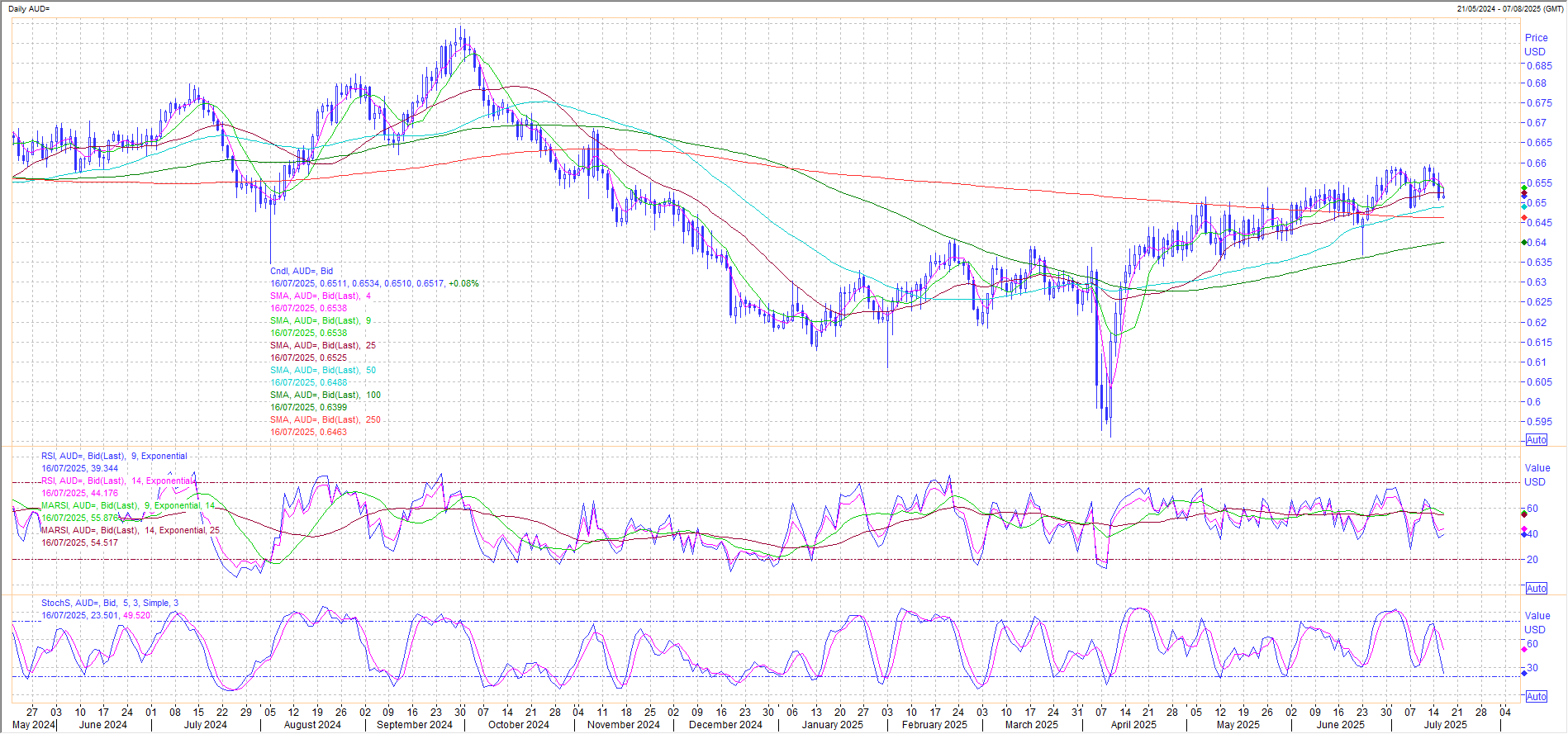Select the 'RSI, AUD=, Bid(Last), 14, Exponential' legend
This screenshot has height=734, width=1568.
point(116,481)
